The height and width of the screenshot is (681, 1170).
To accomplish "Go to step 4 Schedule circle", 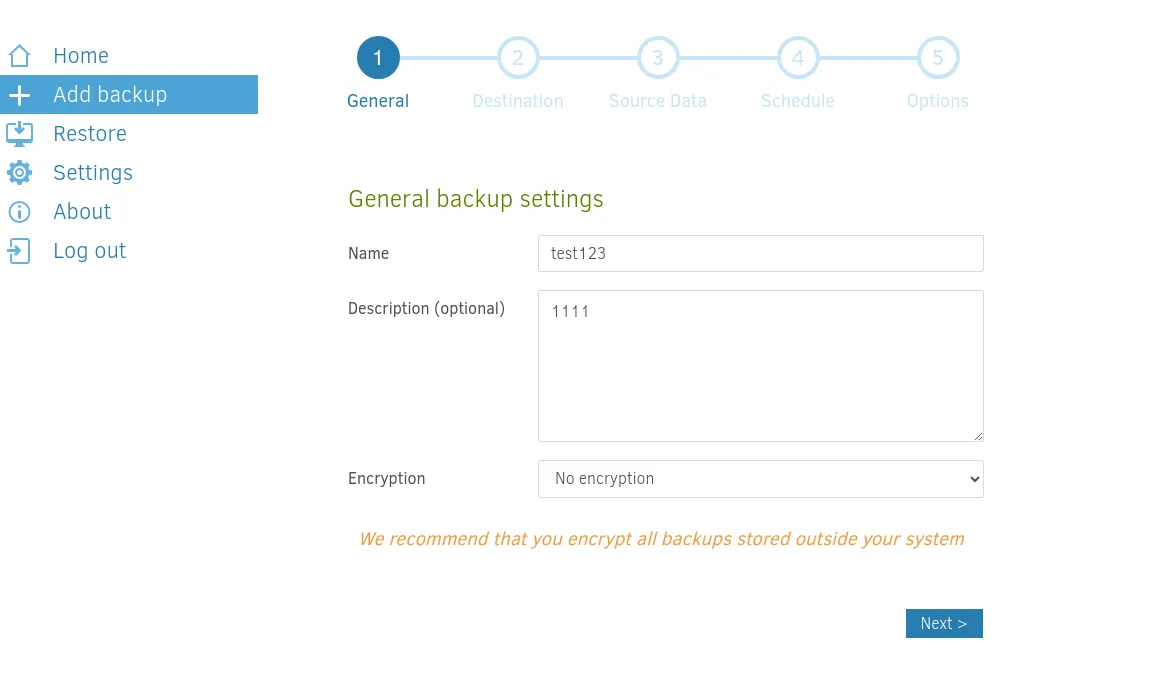I will coord(798,57).
